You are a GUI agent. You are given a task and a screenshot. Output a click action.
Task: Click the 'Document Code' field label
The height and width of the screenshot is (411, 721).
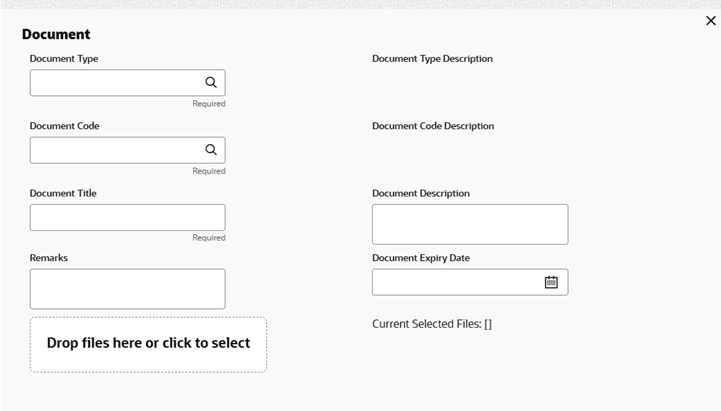point(64,126)
